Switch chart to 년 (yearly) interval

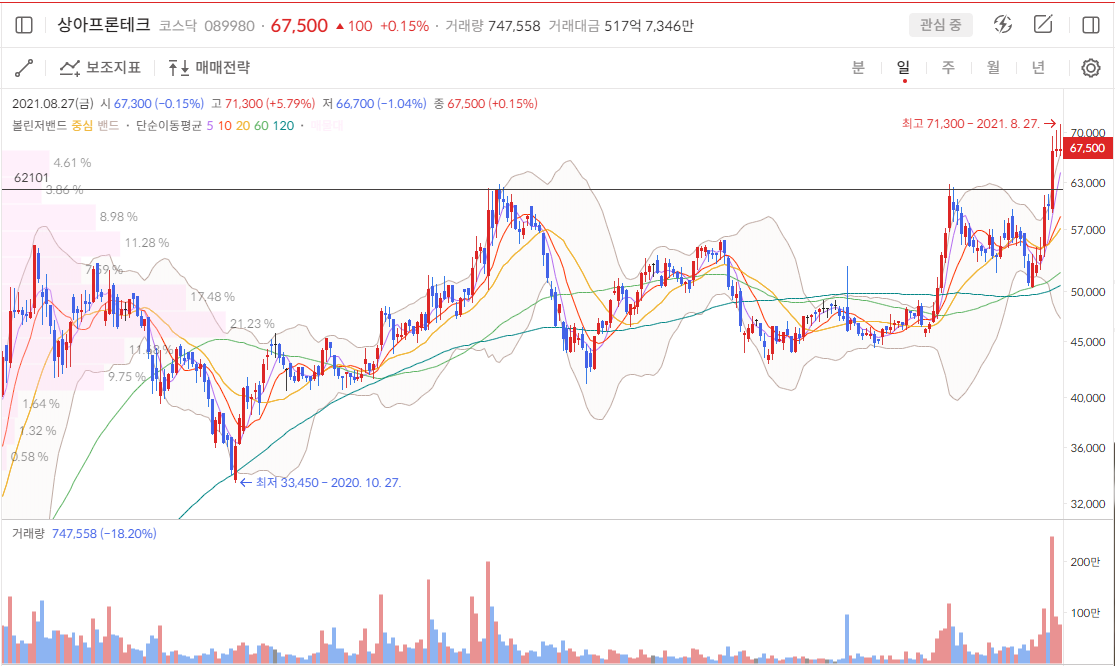(x=1038, y=68)
